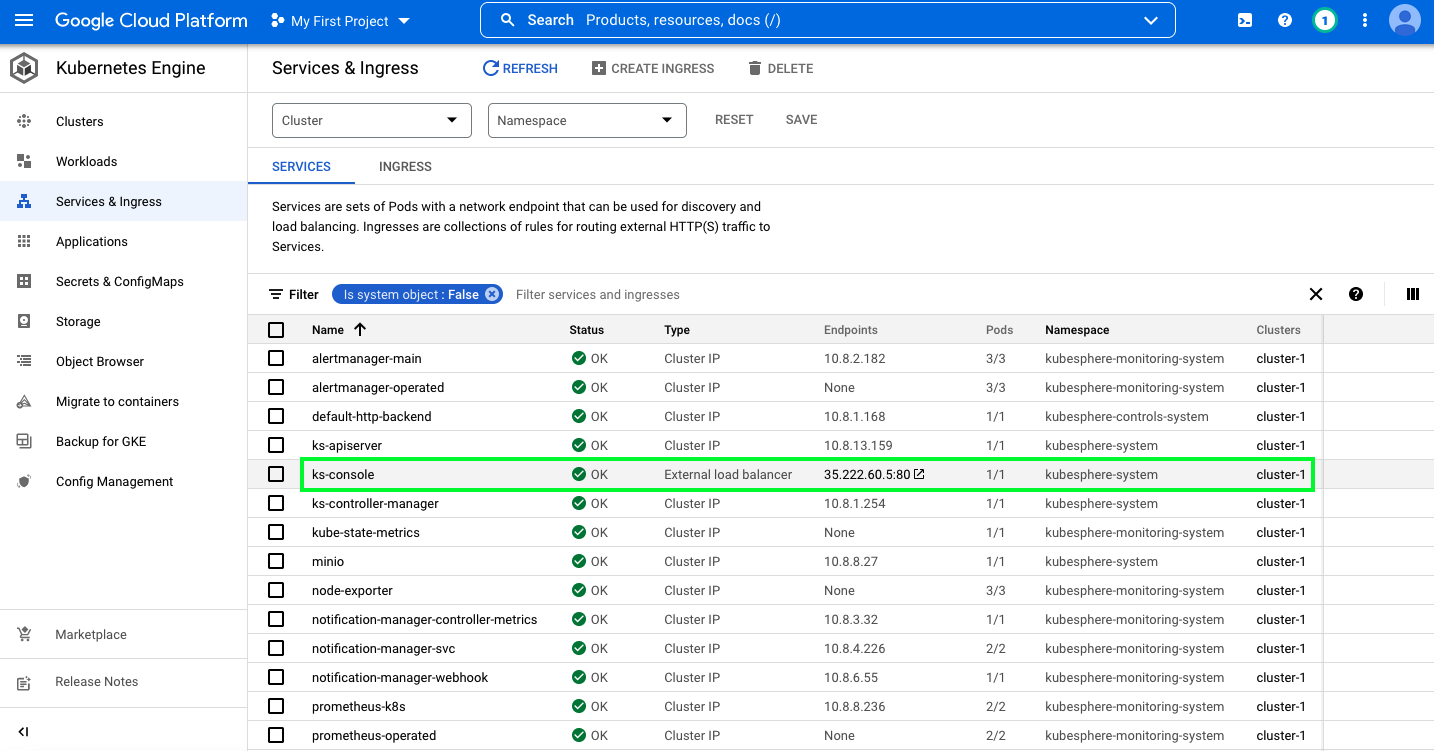The image size is (1434, 751).
Task: Click the SAVE button
Action: [801, 119]
